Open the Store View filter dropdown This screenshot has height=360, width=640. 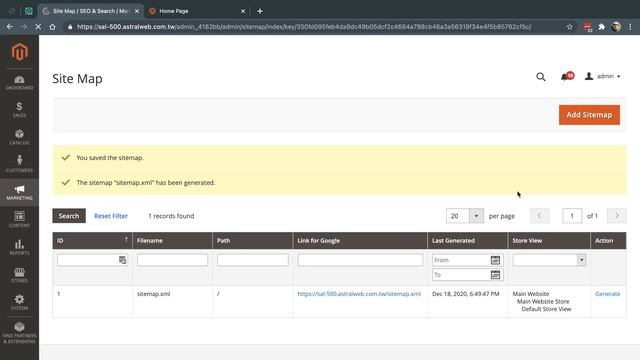click(549, 260)
